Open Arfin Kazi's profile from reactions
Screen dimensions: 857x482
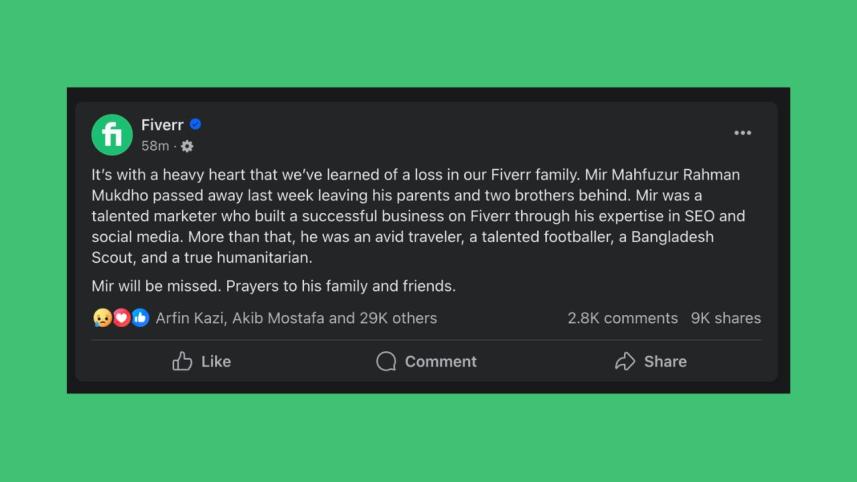coord(191,318)
